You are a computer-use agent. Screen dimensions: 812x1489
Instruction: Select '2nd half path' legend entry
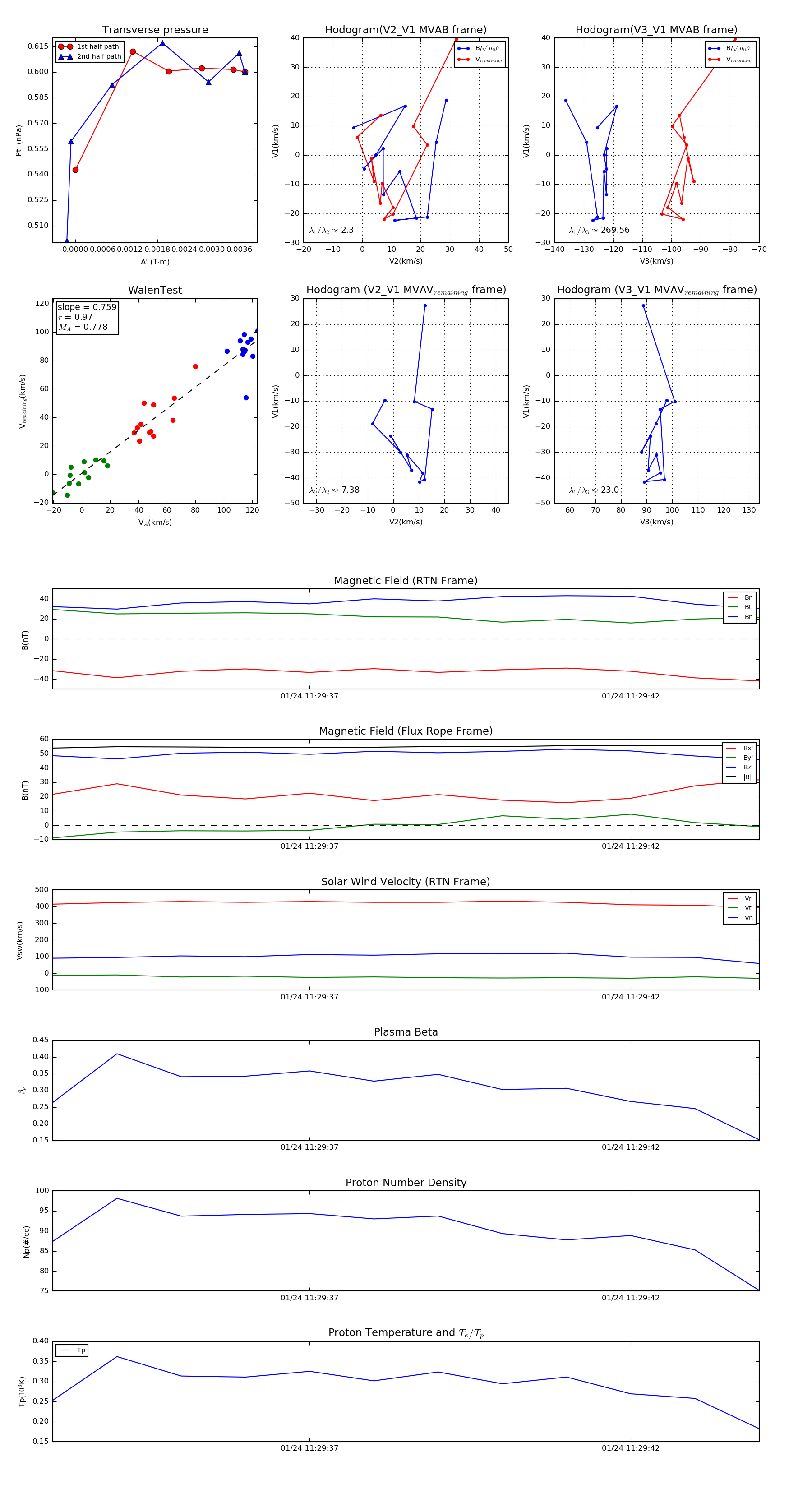(x=90, y=57)
